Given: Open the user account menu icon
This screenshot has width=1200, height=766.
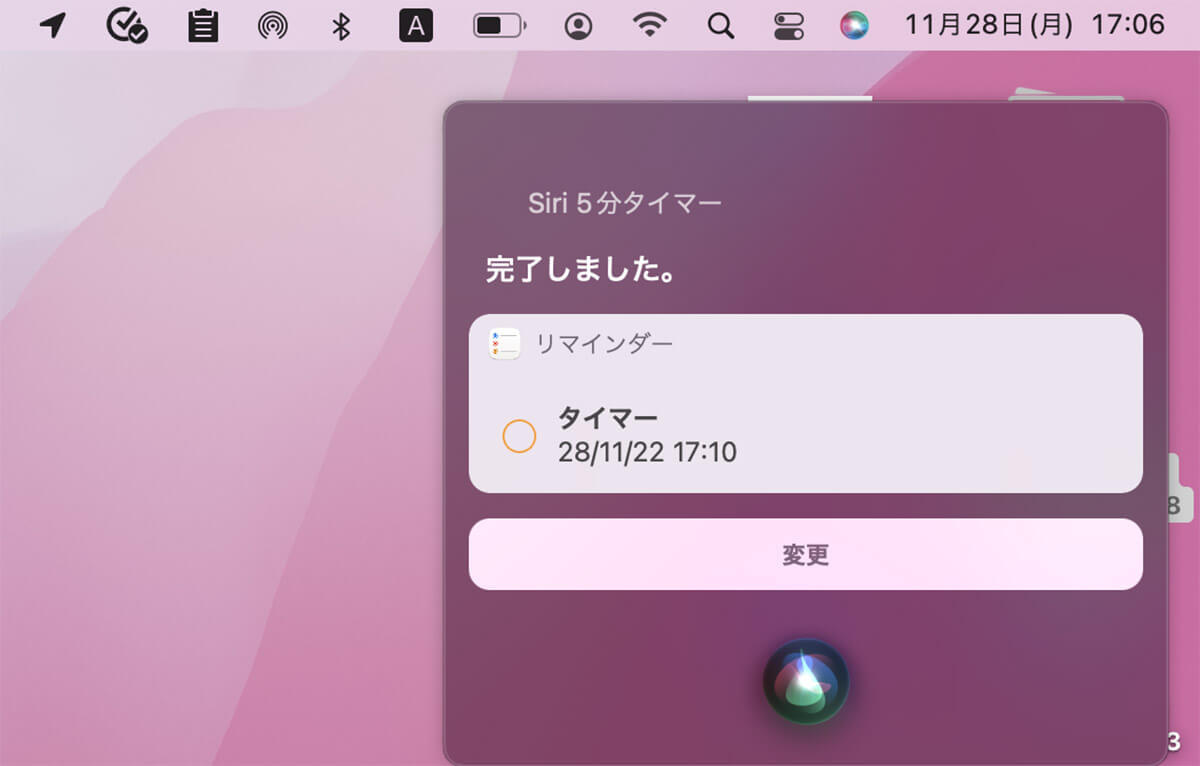Looking at the screenshot, I should click(x=578, y=25).
